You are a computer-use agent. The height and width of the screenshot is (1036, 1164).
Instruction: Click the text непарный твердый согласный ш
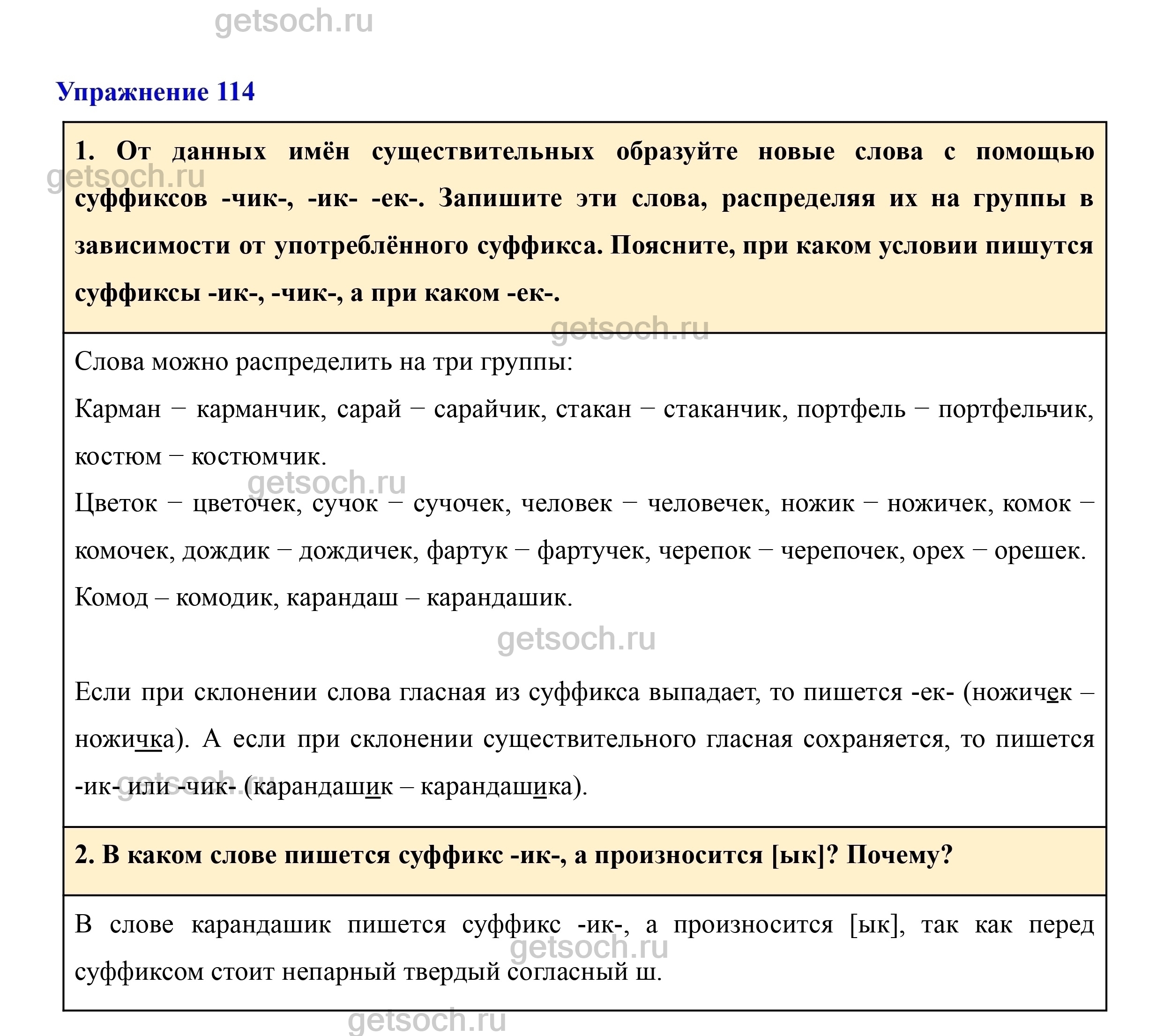click(471, 972)
